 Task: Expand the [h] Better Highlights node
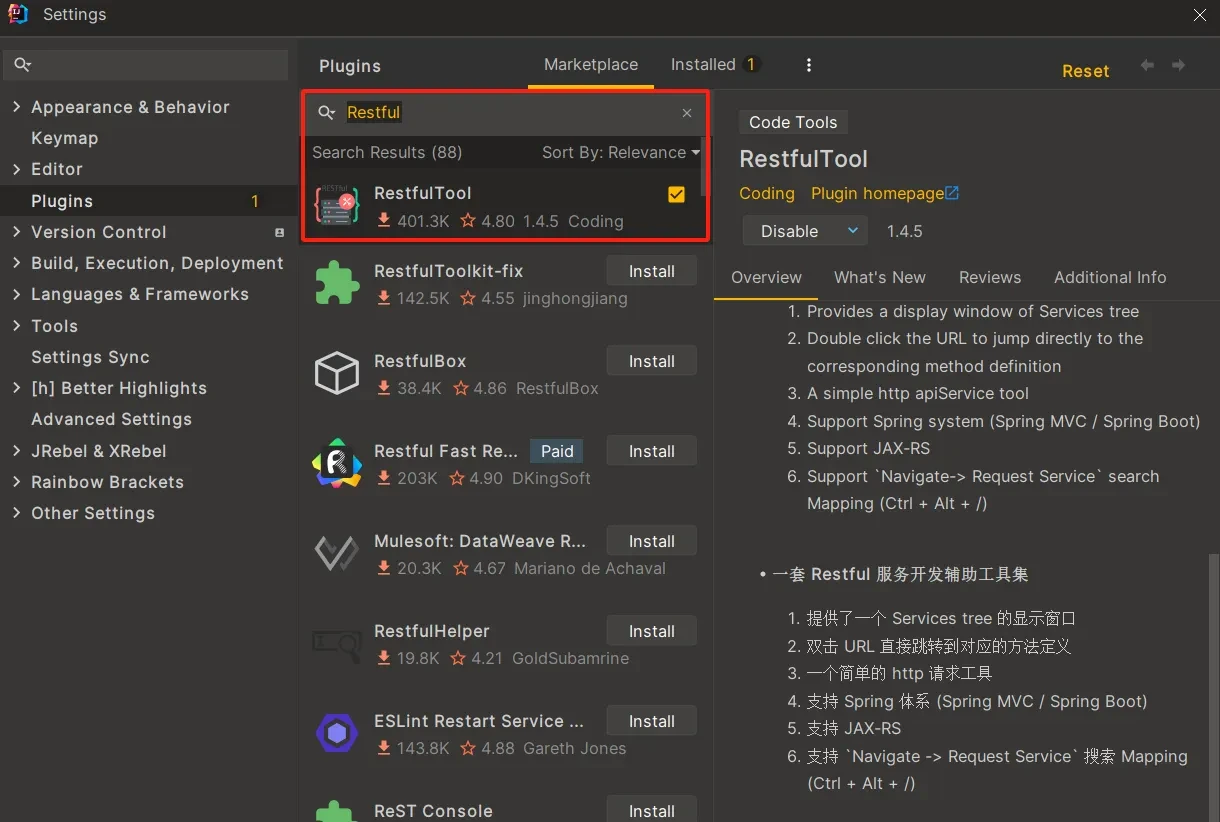click(x=16, y=388)
